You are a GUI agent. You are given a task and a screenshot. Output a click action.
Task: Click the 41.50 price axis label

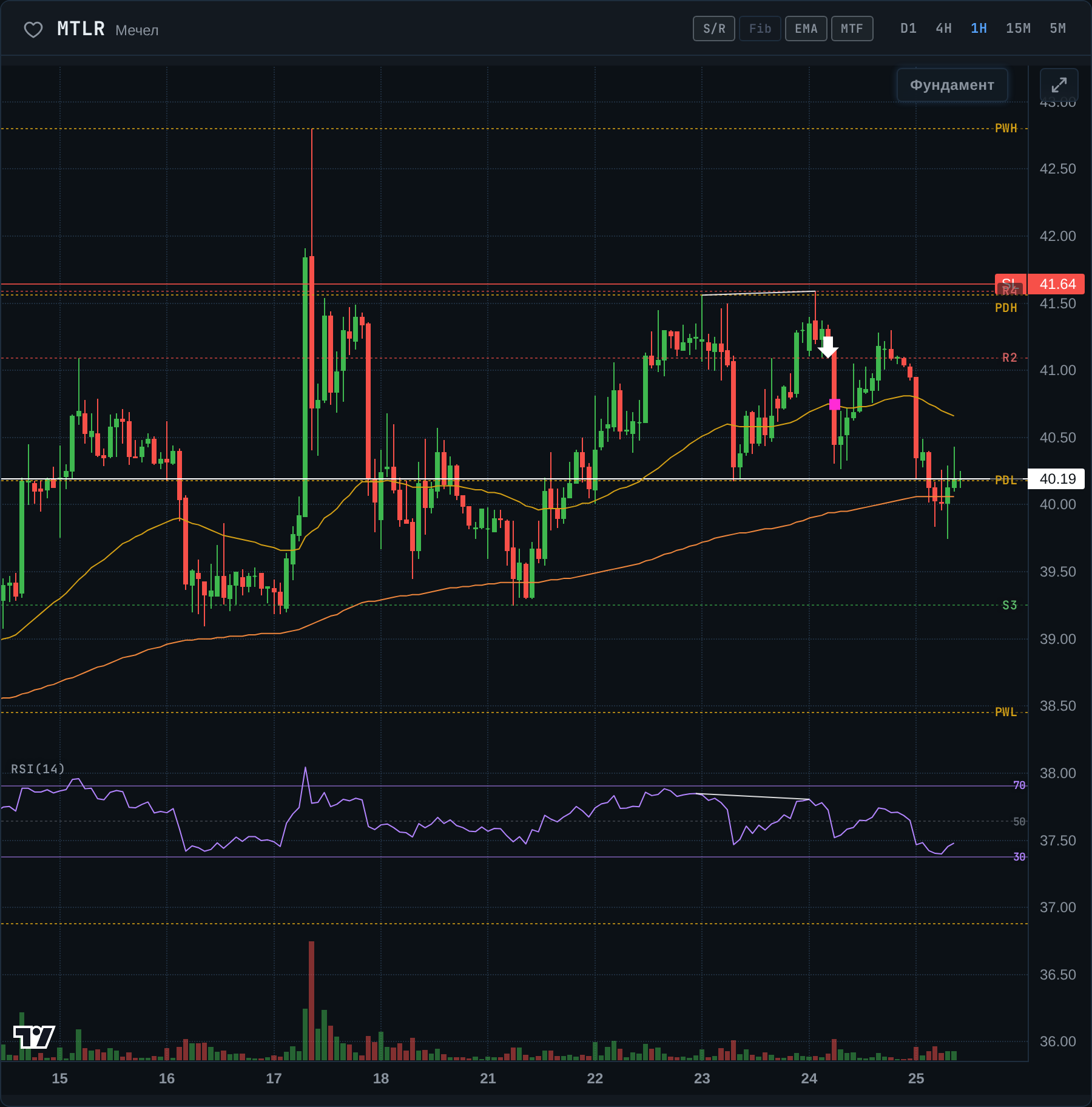tap(1057, 303)
